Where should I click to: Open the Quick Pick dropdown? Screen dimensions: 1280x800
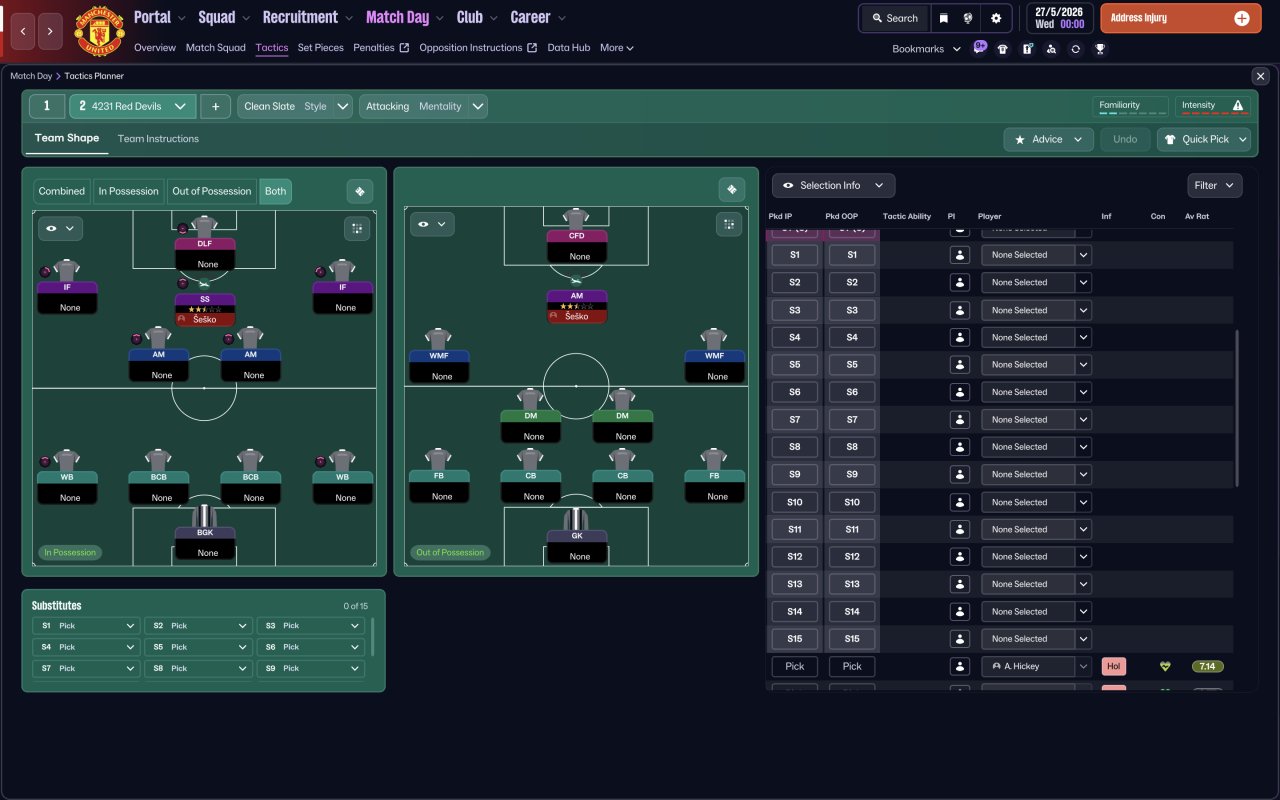coord(1204,139)
